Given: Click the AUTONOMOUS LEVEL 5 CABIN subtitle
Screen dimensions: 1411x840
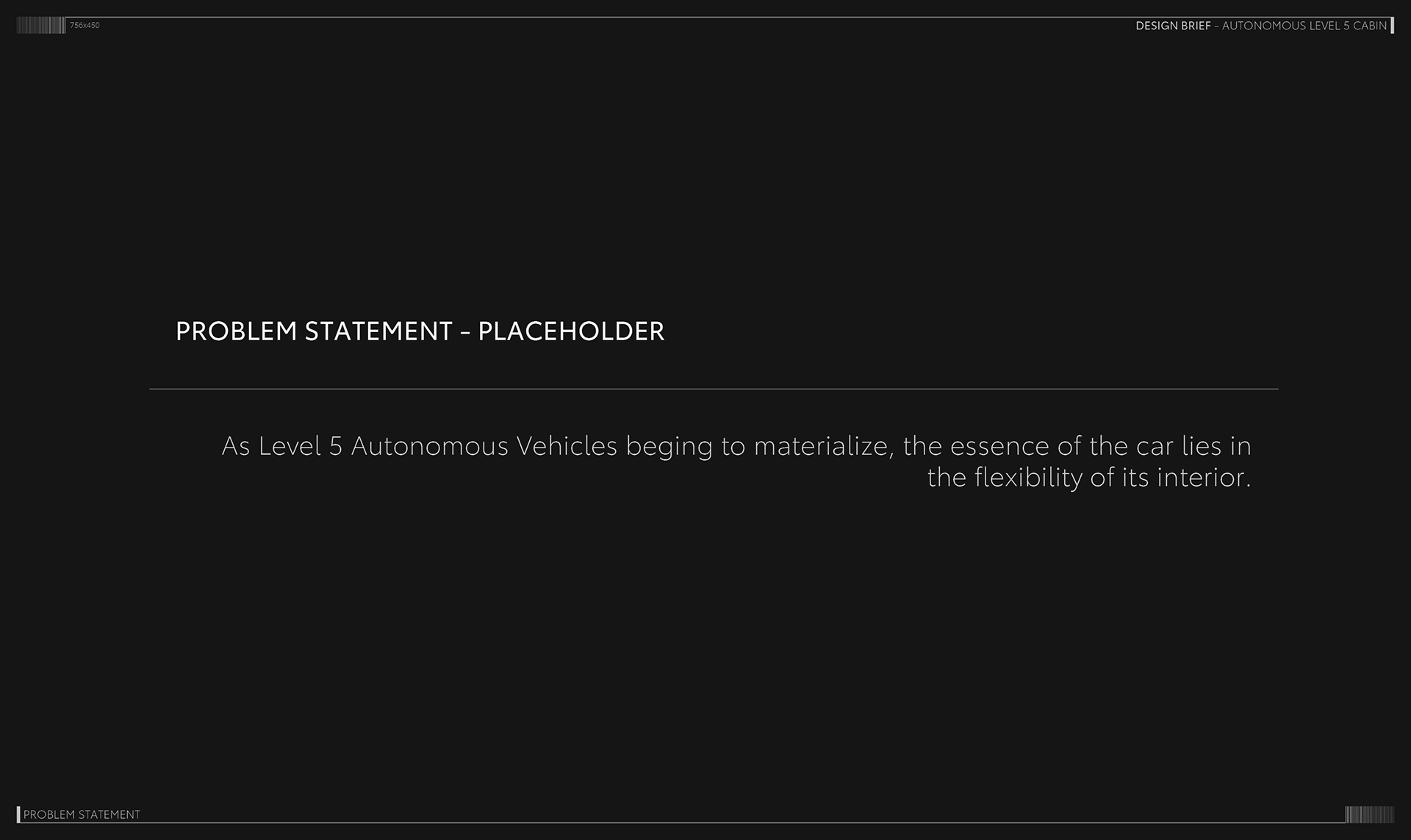Looking at the screenshot, I should click(1304, 26).
